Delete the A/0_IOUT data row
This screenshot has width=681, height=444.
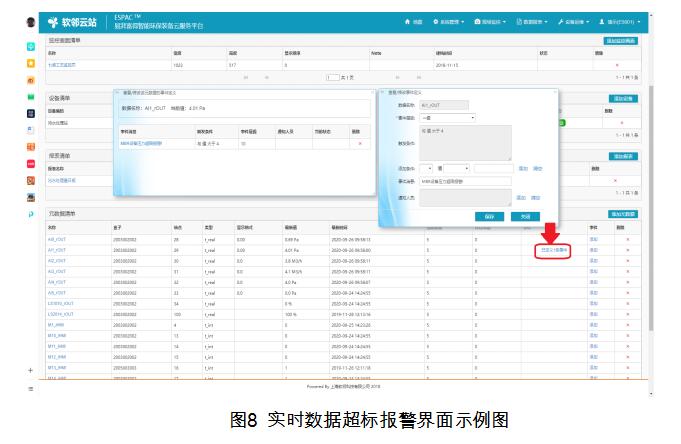pyautogui.click(x=627, y=240)
